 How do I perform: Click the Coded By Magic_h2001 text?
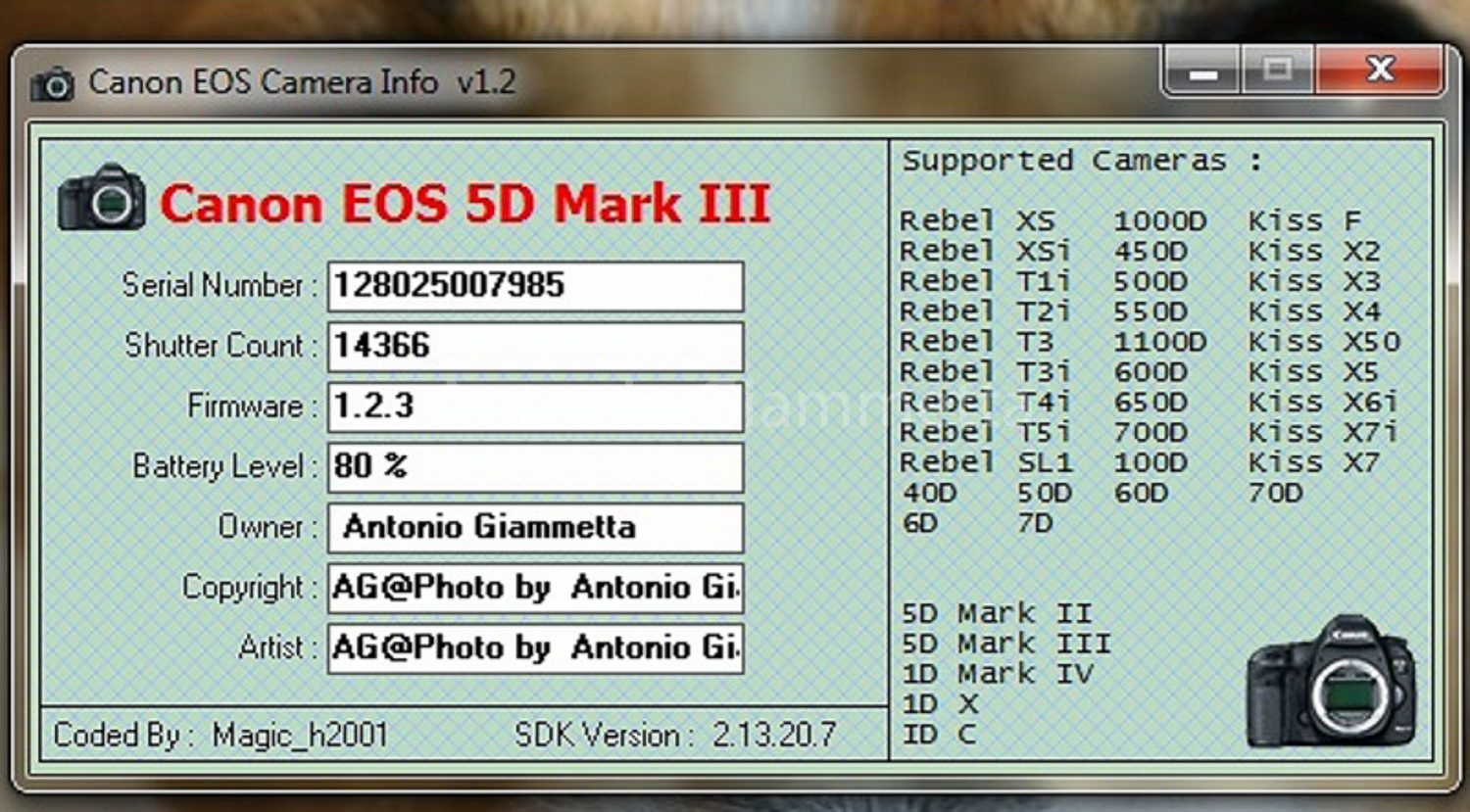(x=220, y=735)
